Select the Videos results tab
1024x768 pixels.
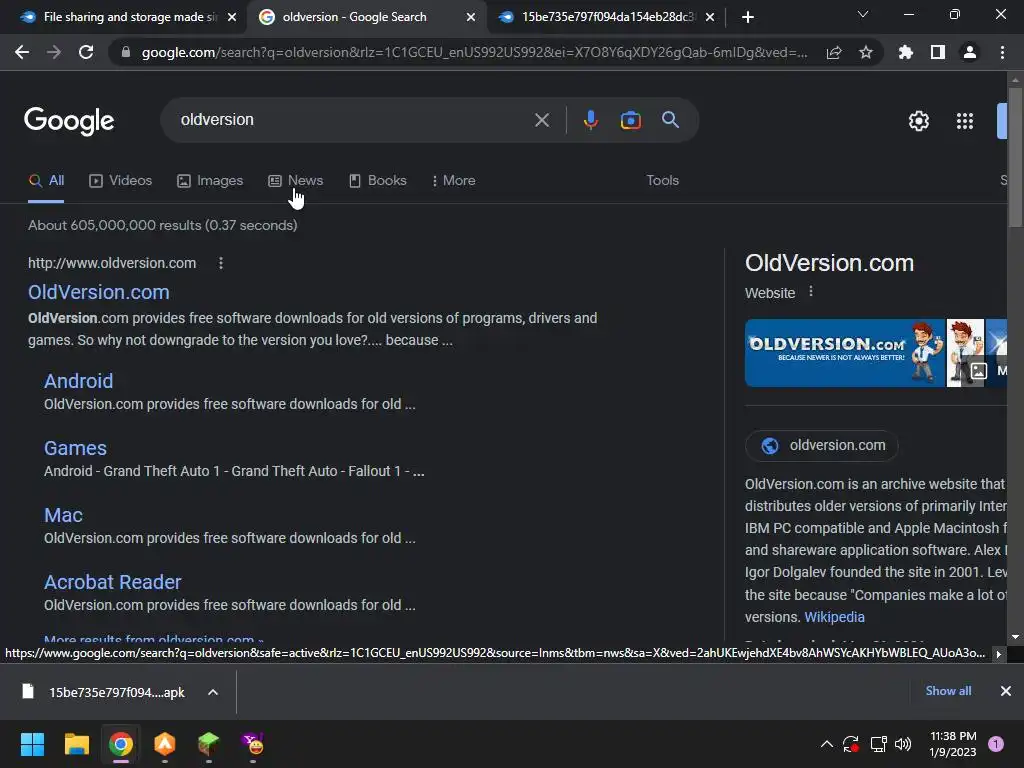click(x=121, y=181)
